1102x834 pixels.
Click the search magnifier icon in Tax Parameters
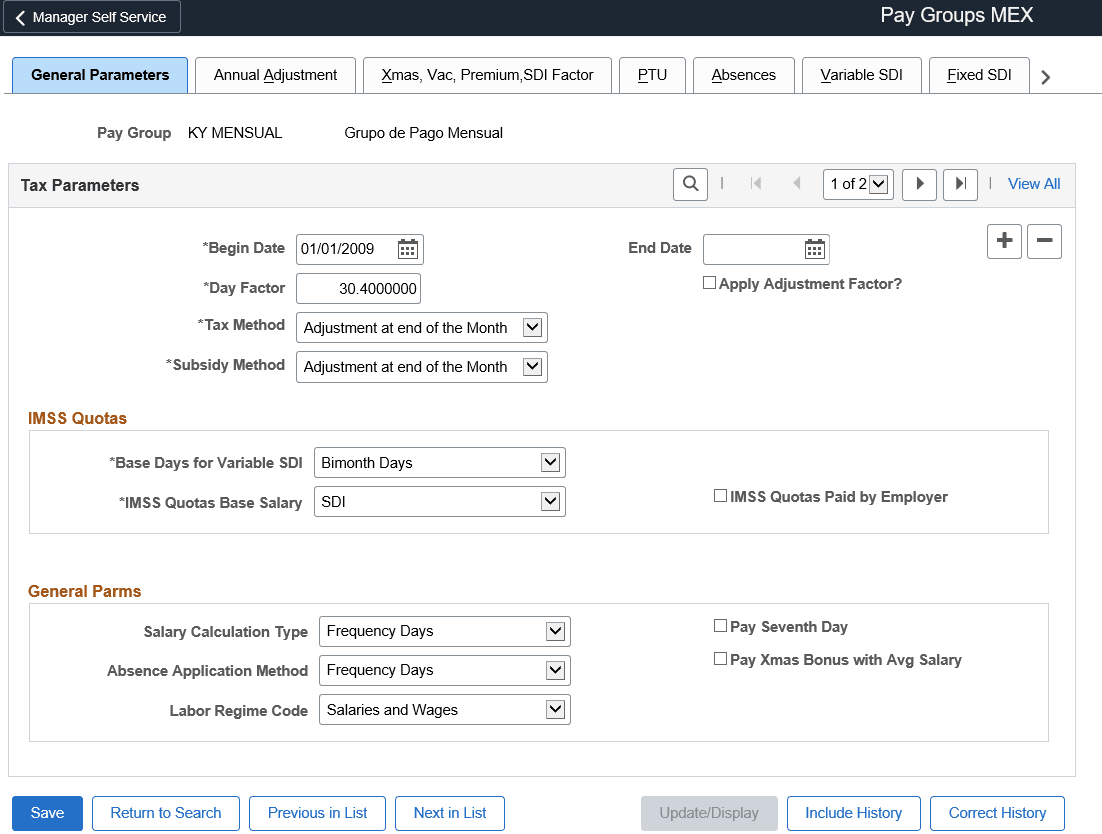coord(690,184)
